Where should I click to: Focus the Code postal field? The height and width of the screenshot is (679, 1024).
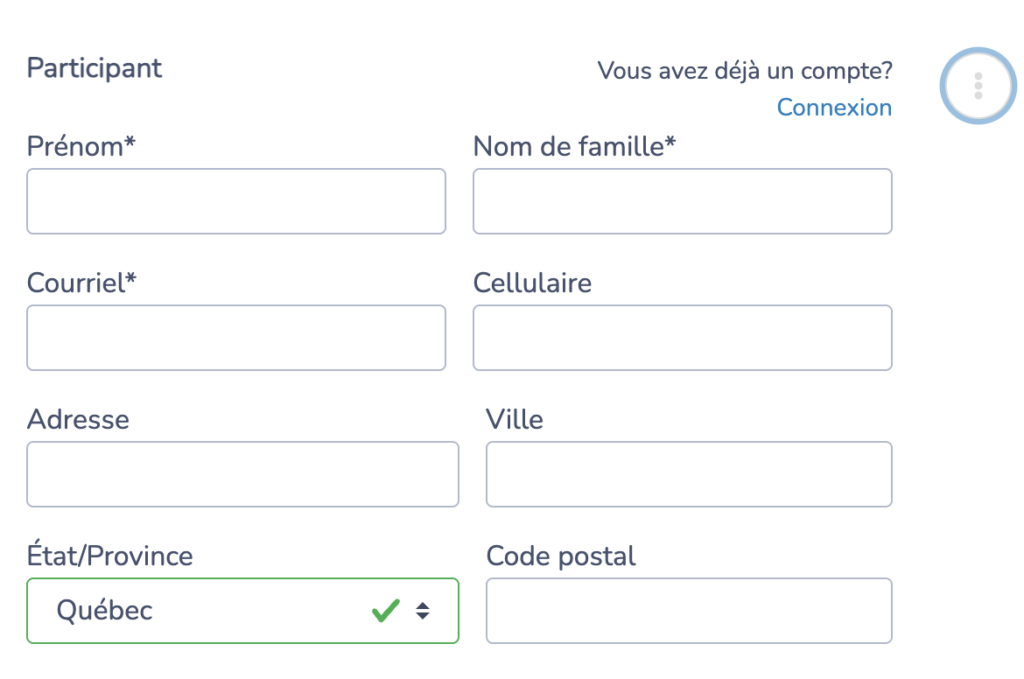(688, 610)
